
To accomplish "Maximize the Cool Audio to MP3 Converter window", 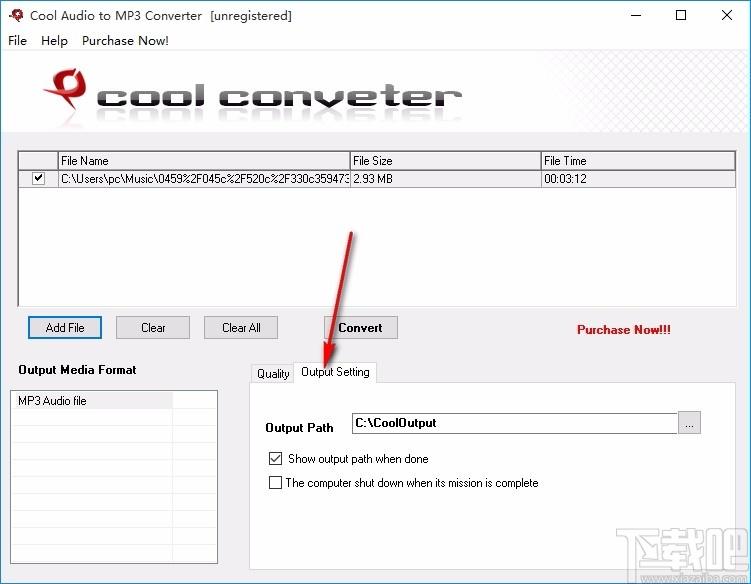I will (681, 15).
